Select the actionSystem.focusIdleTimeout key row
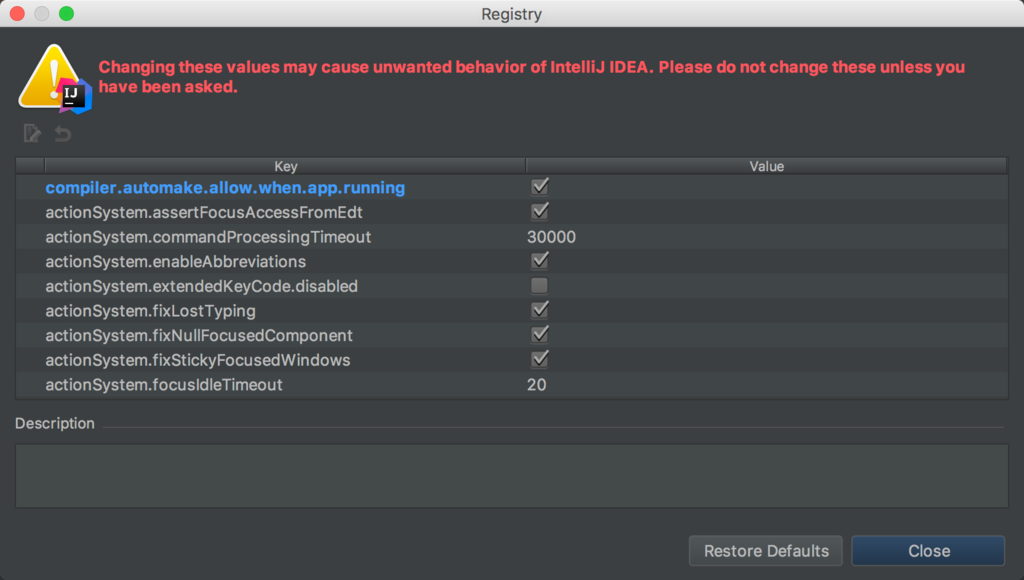The height and width of the screenshot is (580, 1024). click(x=164, y=384)
